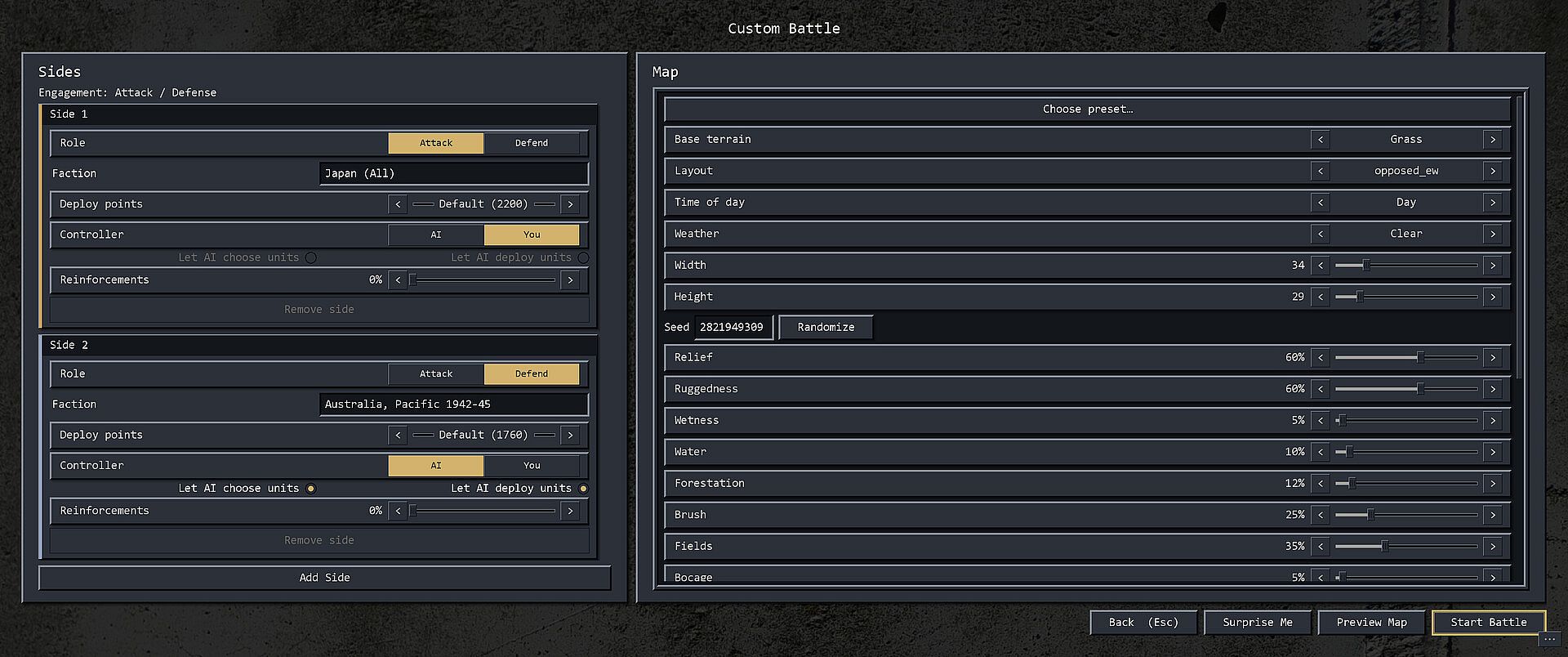Increase Side 1 reinforcements with right arrow

pyautogui.click(x=570, y=280)
